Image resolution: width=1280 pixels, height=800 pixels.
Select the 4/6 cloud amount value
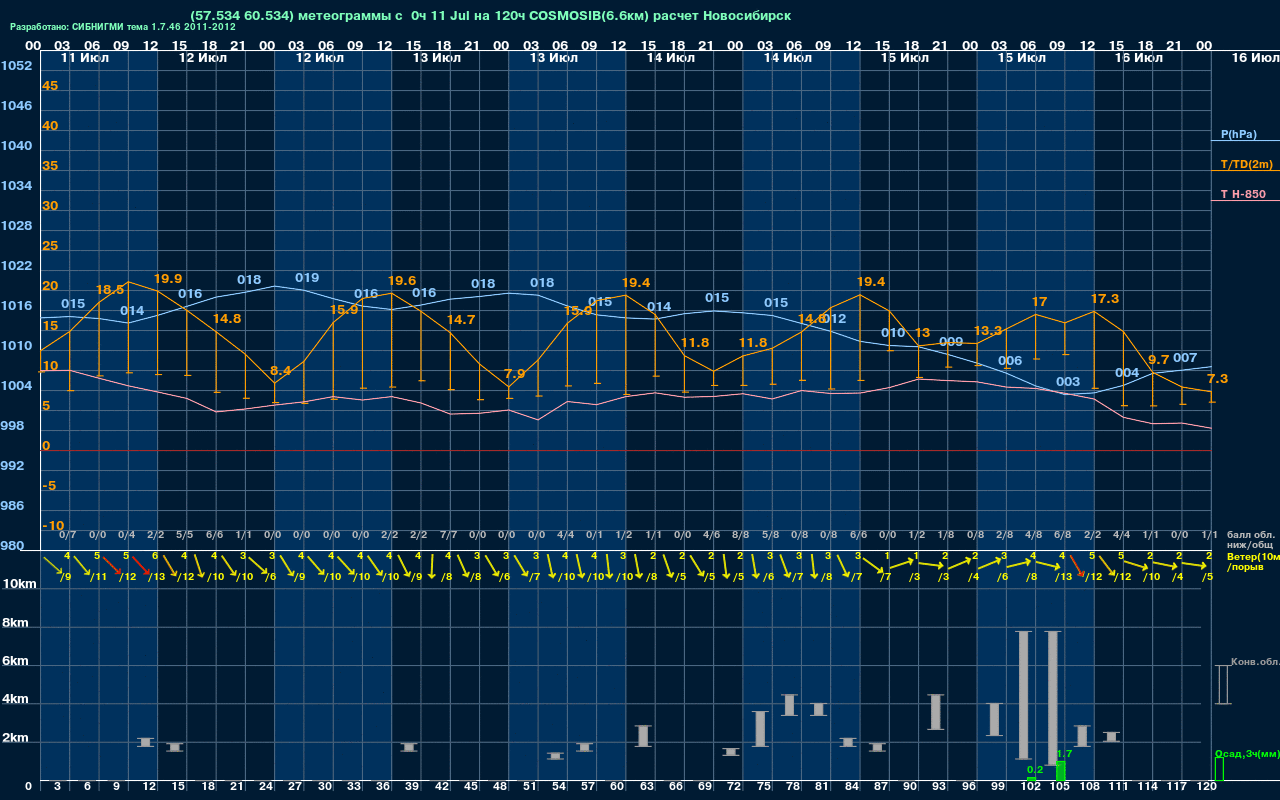pos(712,536)
